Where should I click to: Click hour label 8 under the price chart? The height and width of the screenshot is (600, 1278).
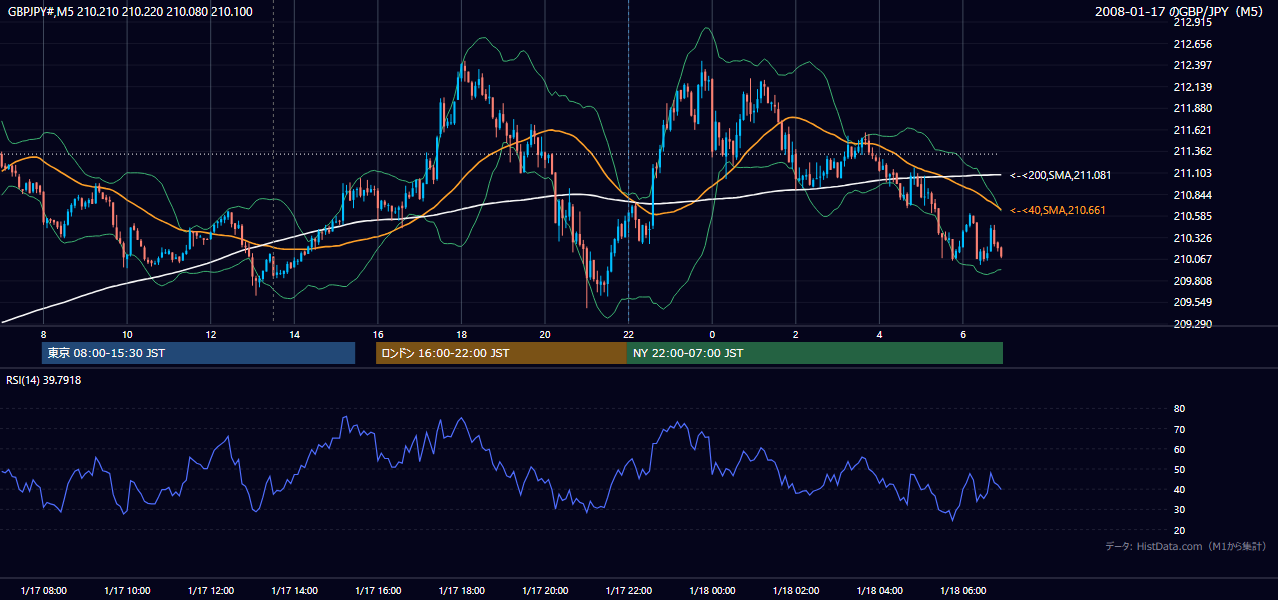point(43,334)
